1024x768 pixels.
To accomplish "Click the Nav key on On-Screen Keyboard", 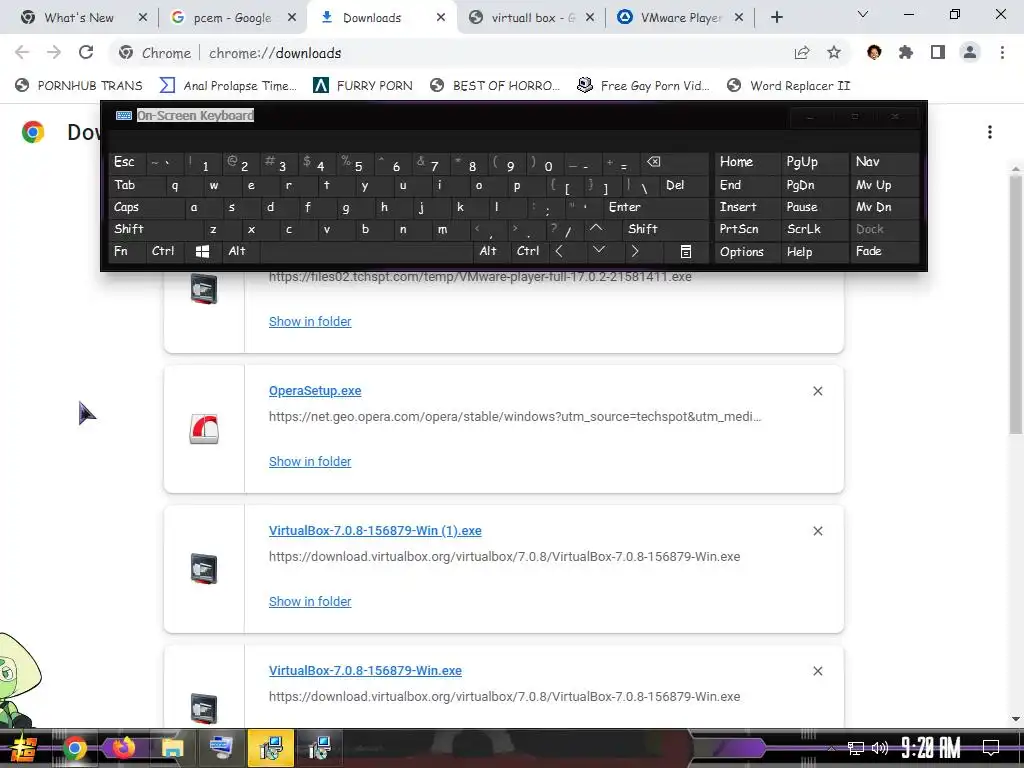I will 884,162.
